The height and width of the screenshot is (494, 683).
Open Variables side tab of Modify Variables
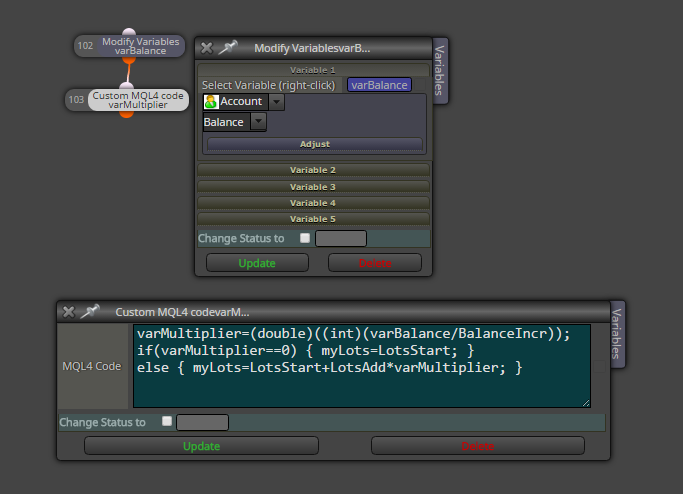tap(440, 71)
